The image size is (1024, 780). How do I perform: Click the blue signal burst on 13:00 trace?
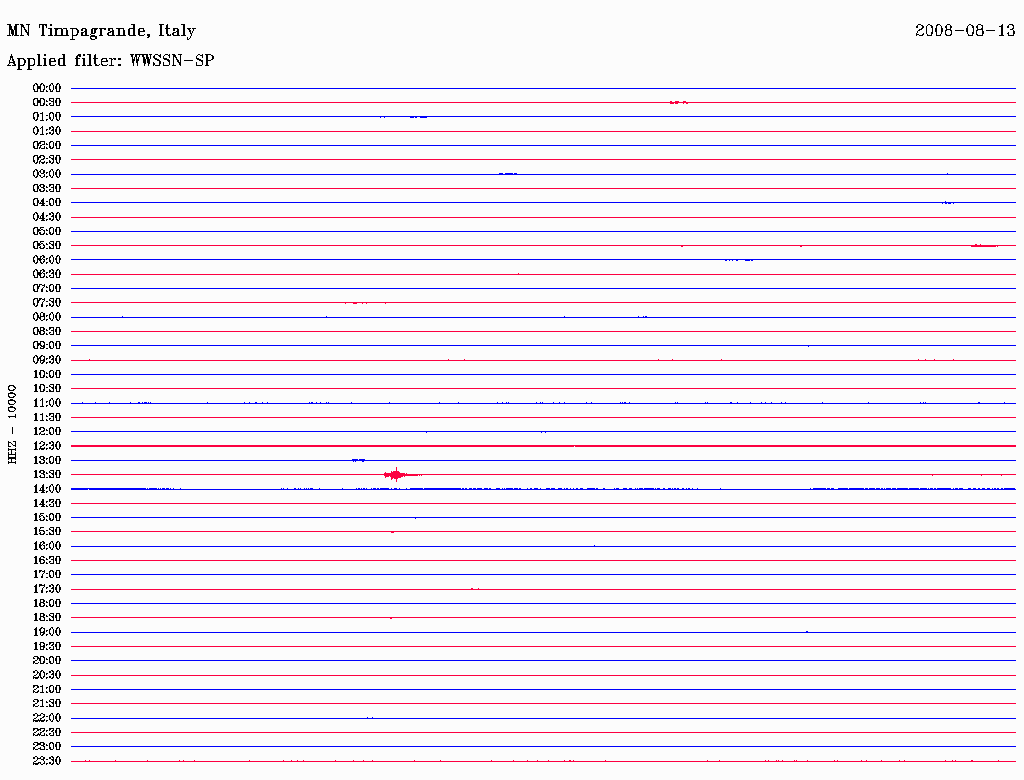point(359,460)
